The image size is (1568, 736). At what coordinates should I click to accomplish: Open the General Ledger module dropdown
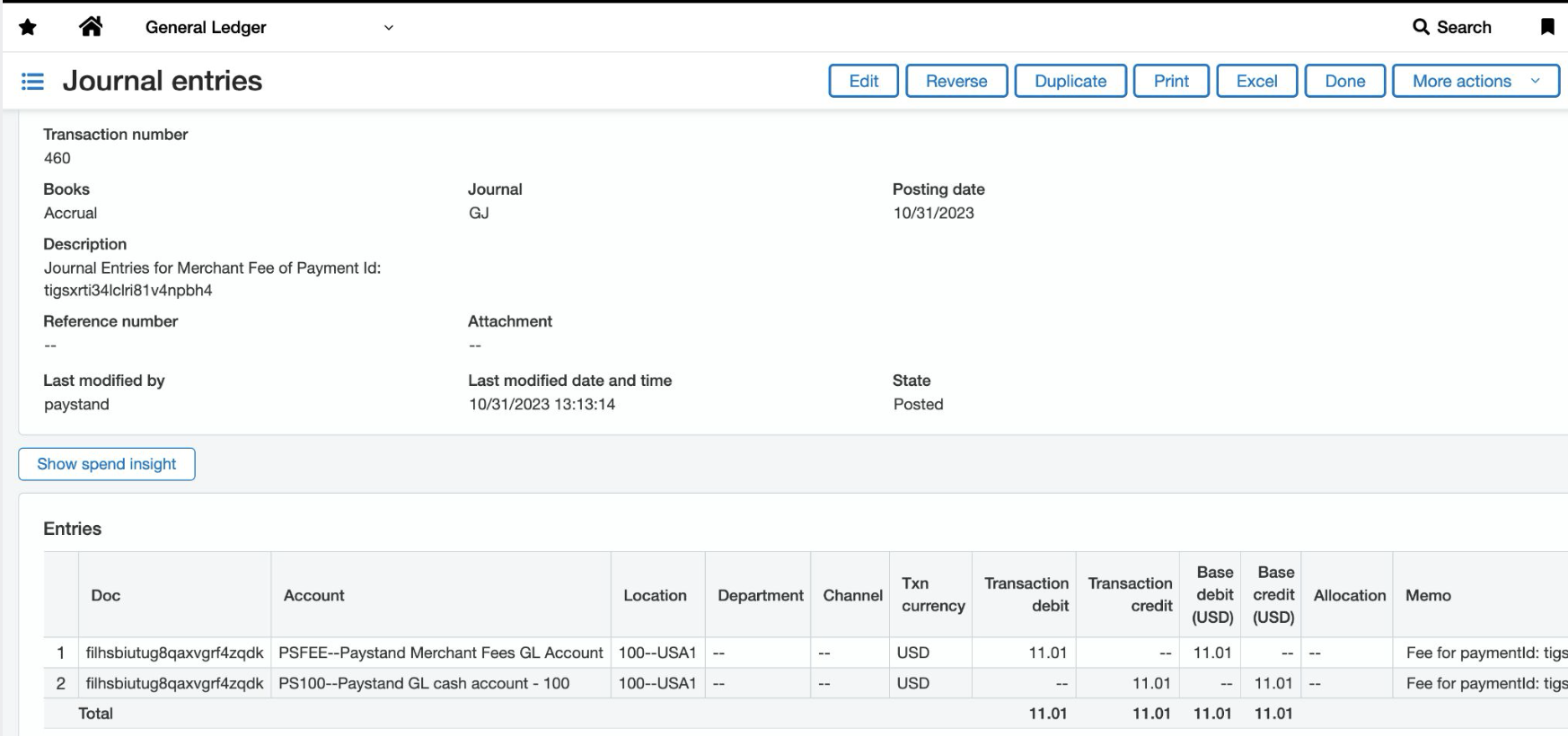point(269,28)
